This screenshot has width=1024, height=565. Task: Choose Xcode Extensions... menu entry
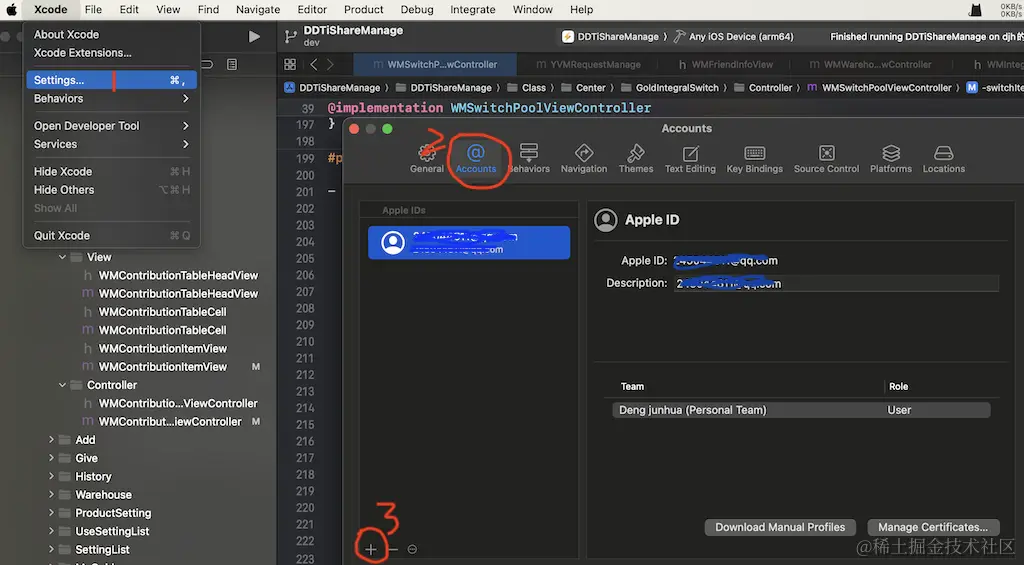point(111,53)
